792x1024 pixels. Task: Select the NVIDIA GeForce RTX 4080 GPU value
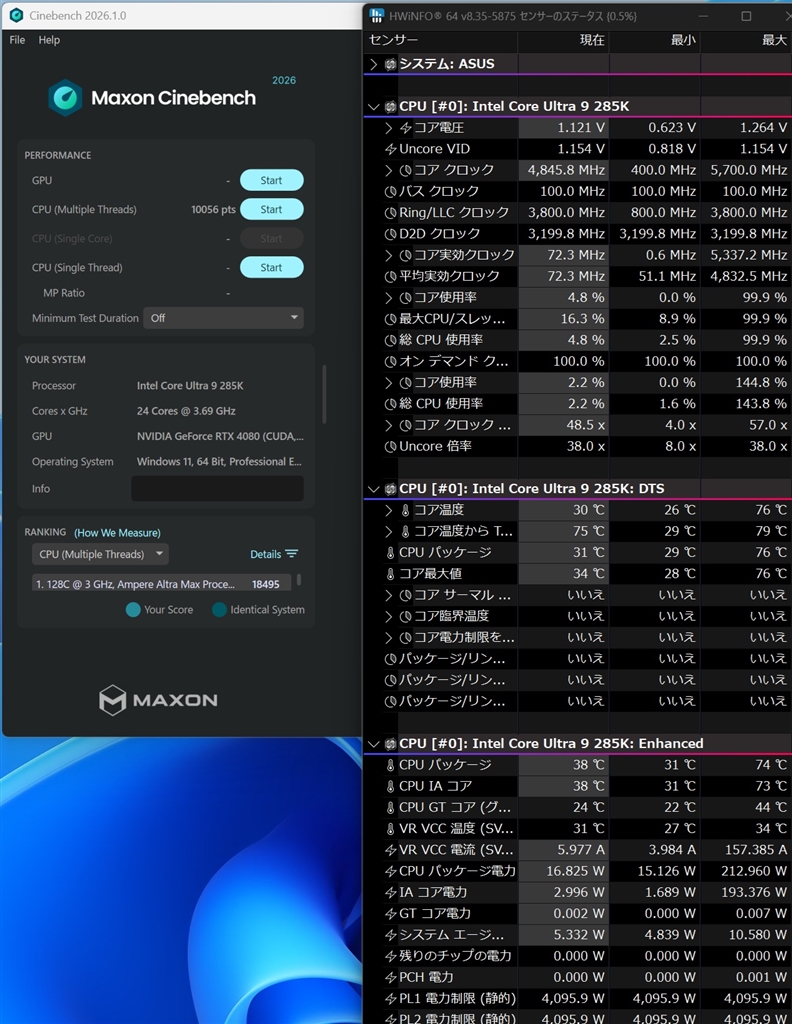click(x=220, y=436)
